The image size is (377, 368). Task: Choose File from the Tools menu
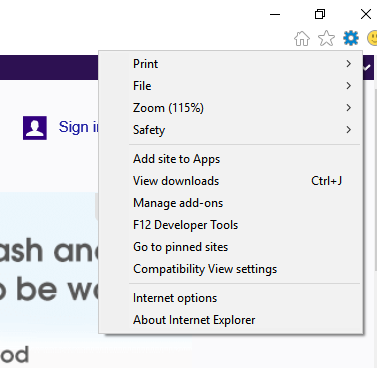pos(231,86)
